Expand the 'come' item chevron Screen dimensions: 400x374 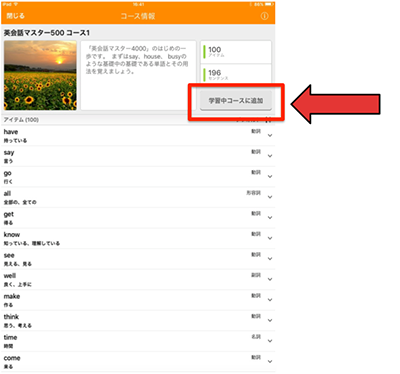(x=270, y=361)
